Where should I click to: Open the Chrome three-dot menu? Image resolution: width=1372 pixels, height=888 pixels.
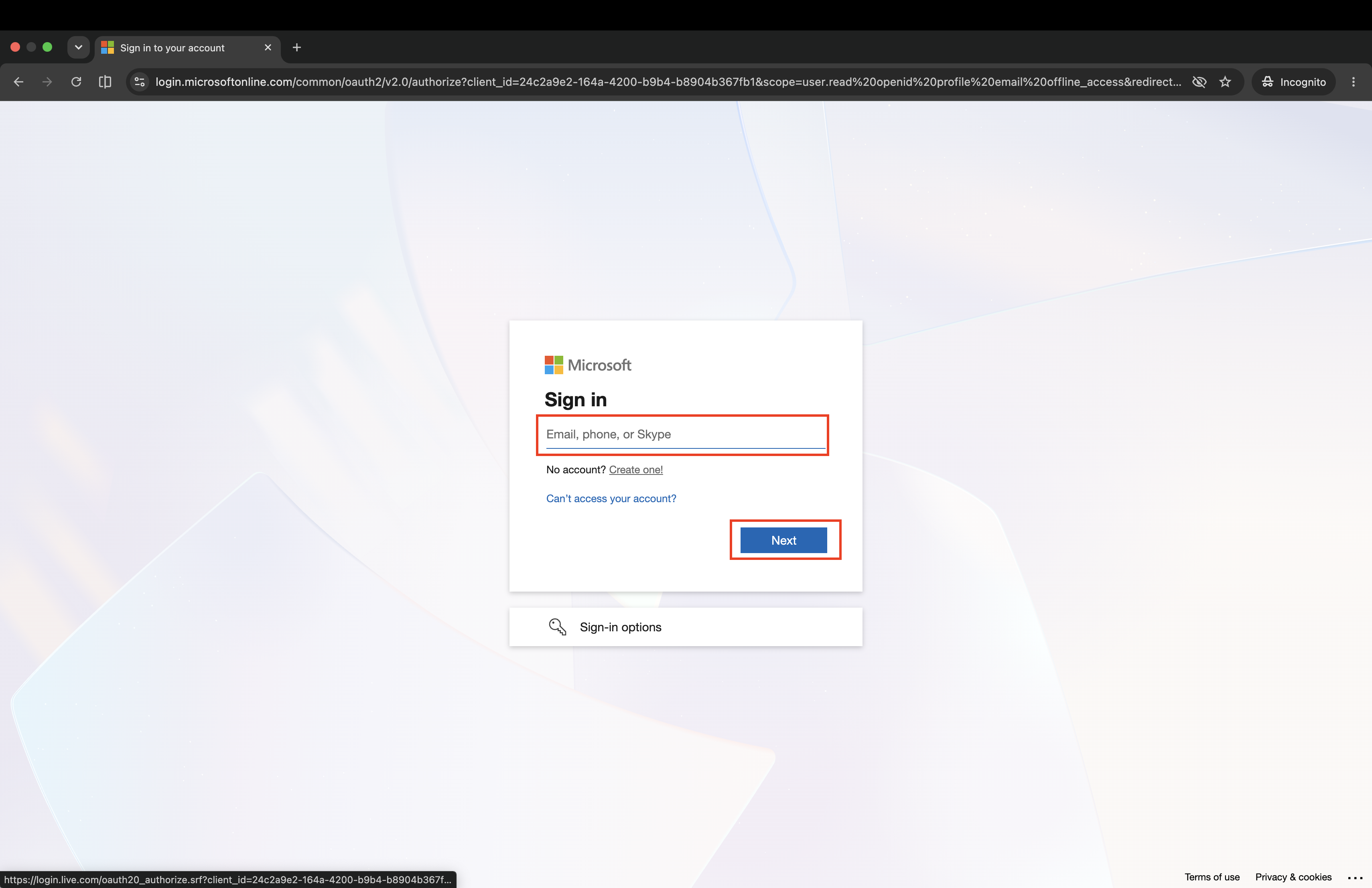tap(1354, 82)
